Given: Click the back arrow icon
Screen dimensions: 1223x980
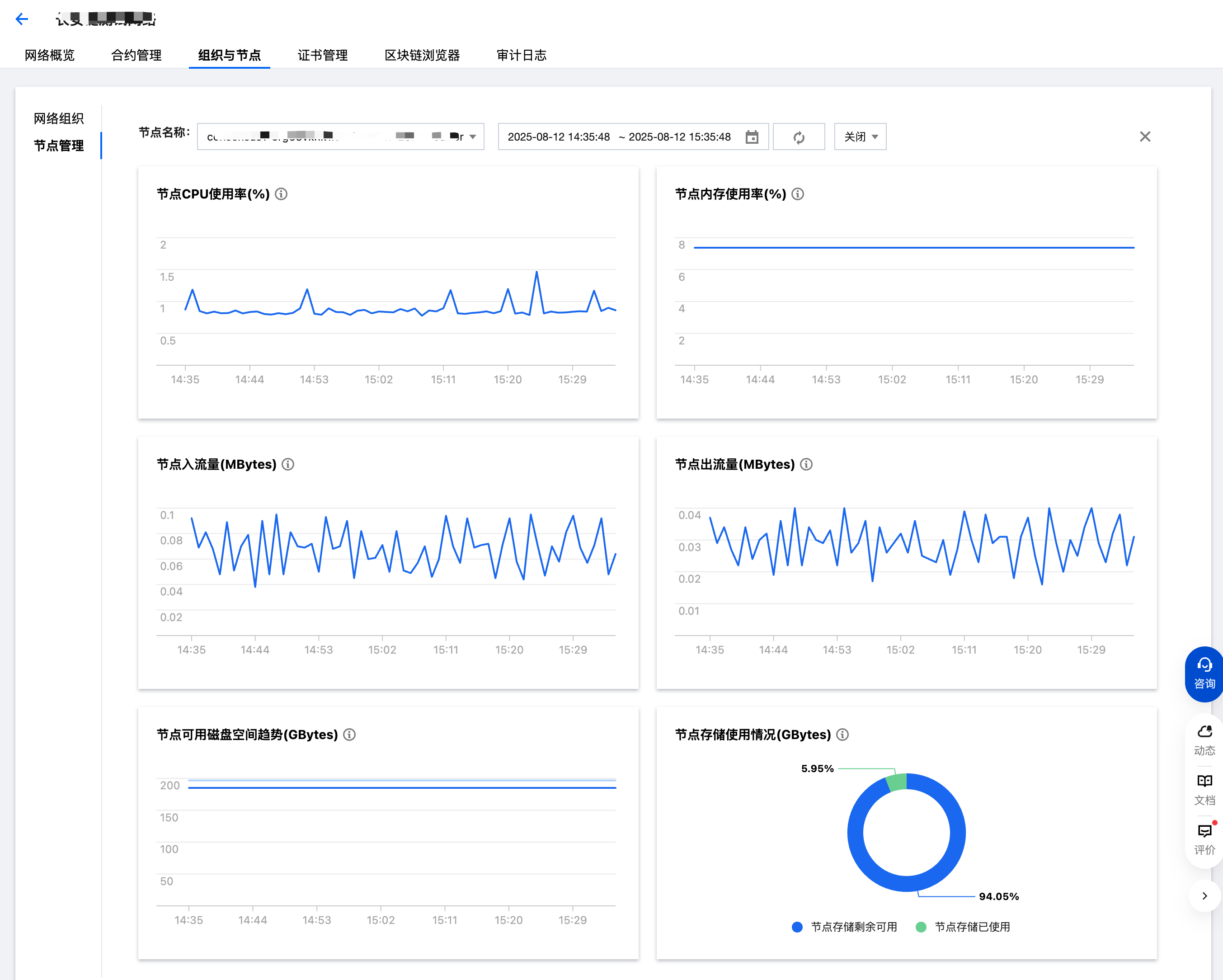Looking at the screenshot, I should pyautogui.click(x=22, y=19).
